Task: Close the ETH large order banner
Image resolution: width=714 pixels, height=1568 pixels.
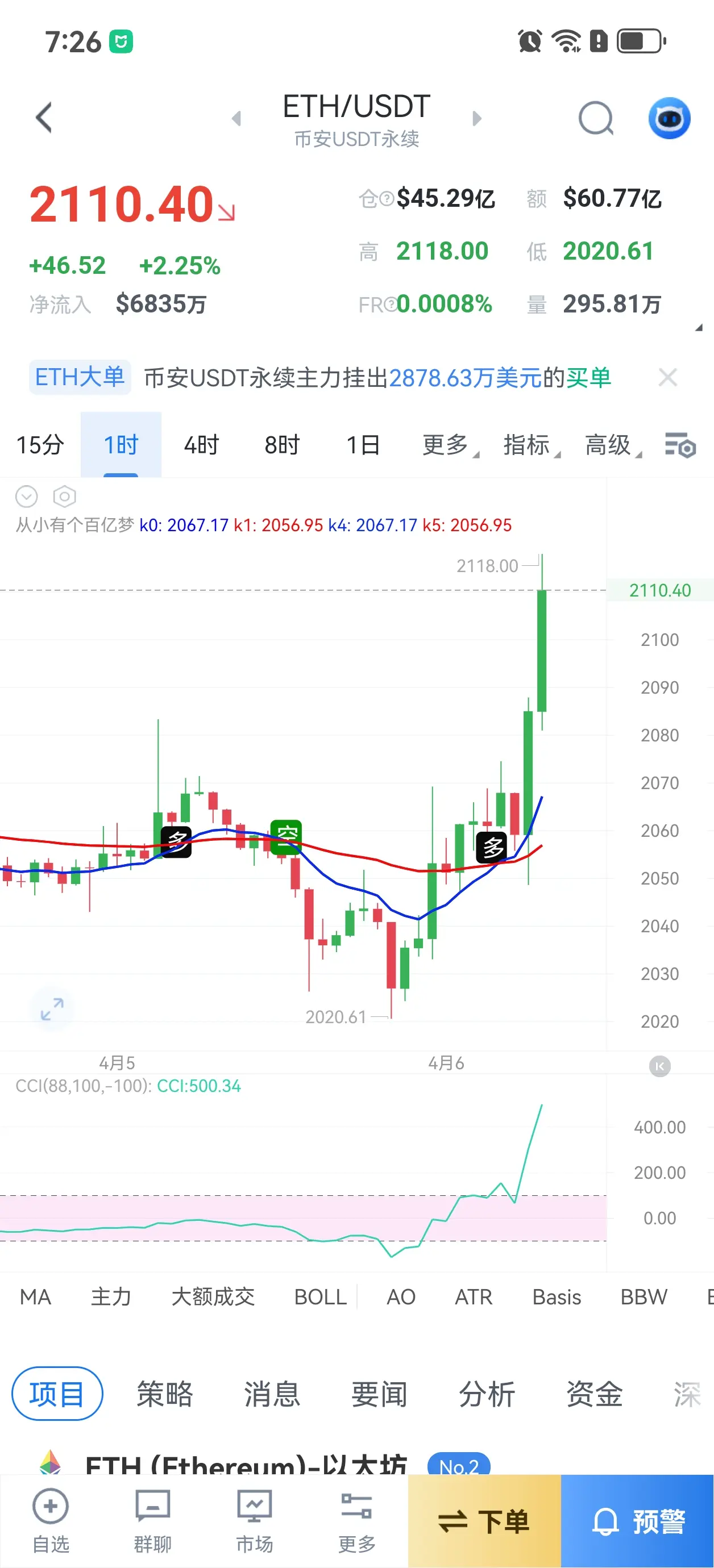Action: tap(668, 377)
